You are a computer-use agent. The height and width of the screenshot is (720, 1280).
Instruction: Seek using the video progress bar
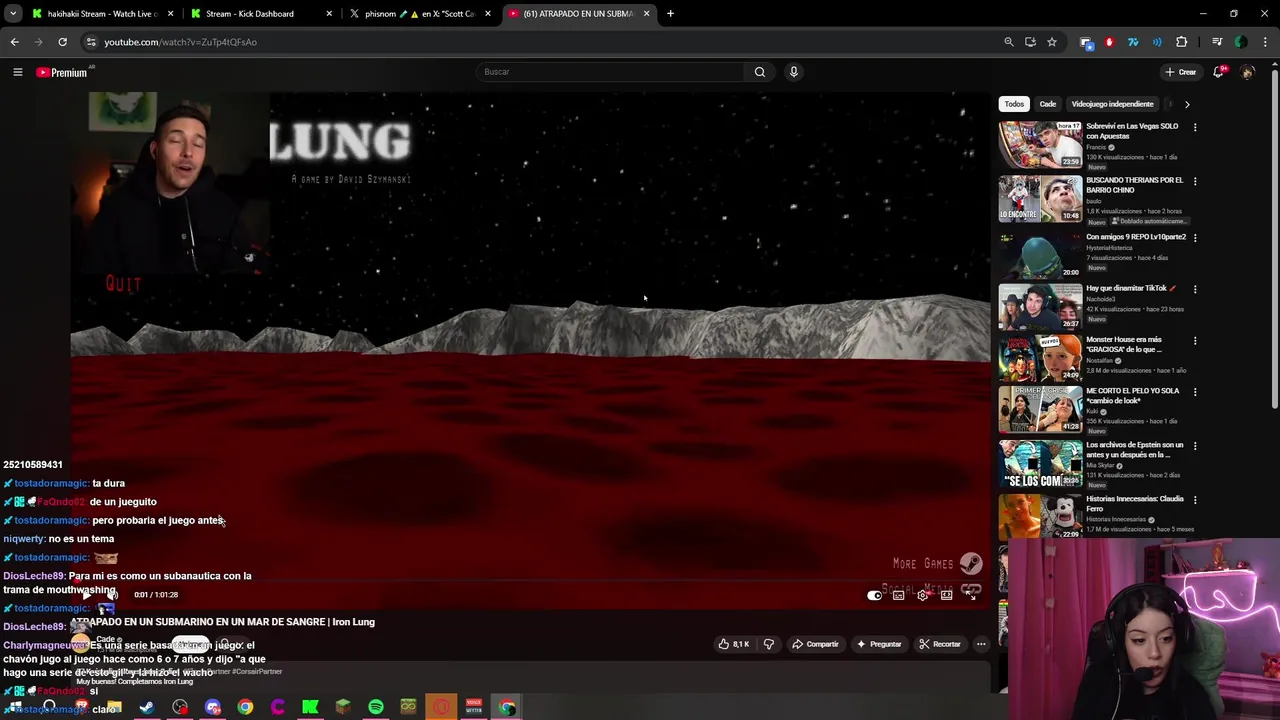530,581
